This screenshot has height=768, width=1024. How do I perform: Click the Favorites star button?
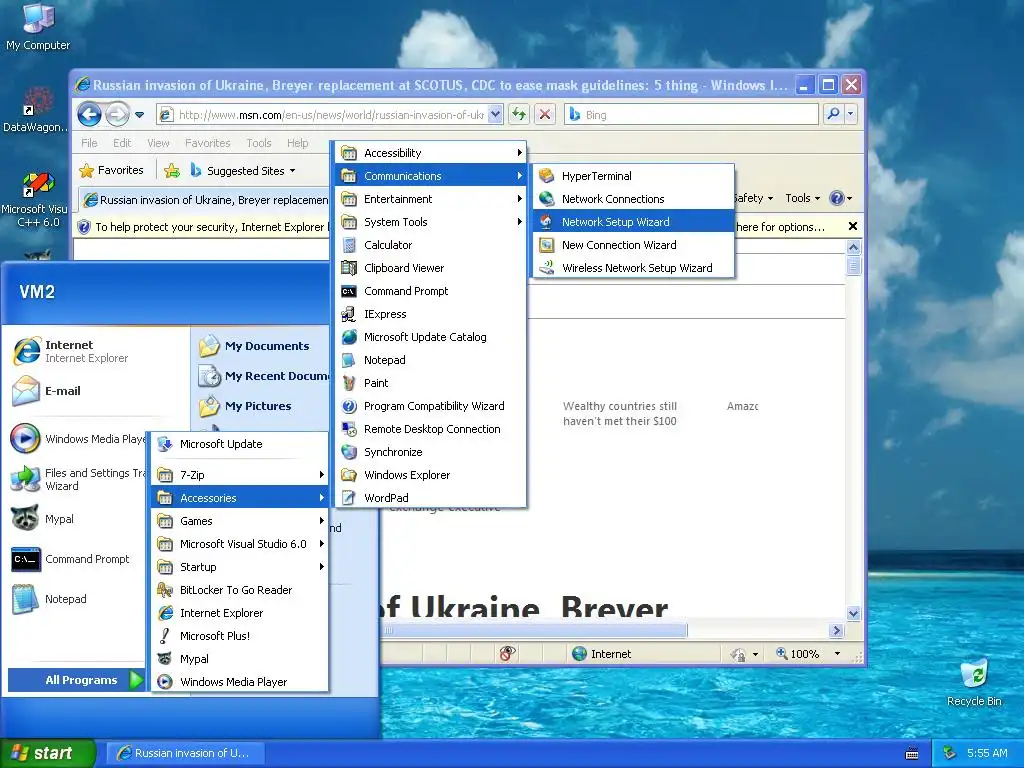[111, 170]
